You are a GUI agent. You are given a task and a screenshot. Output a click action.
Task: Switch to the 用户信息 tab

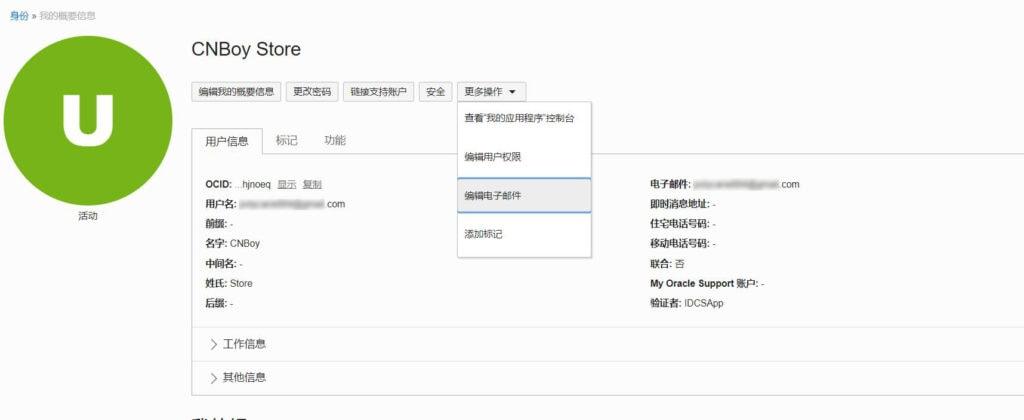(x=227, y=141)
